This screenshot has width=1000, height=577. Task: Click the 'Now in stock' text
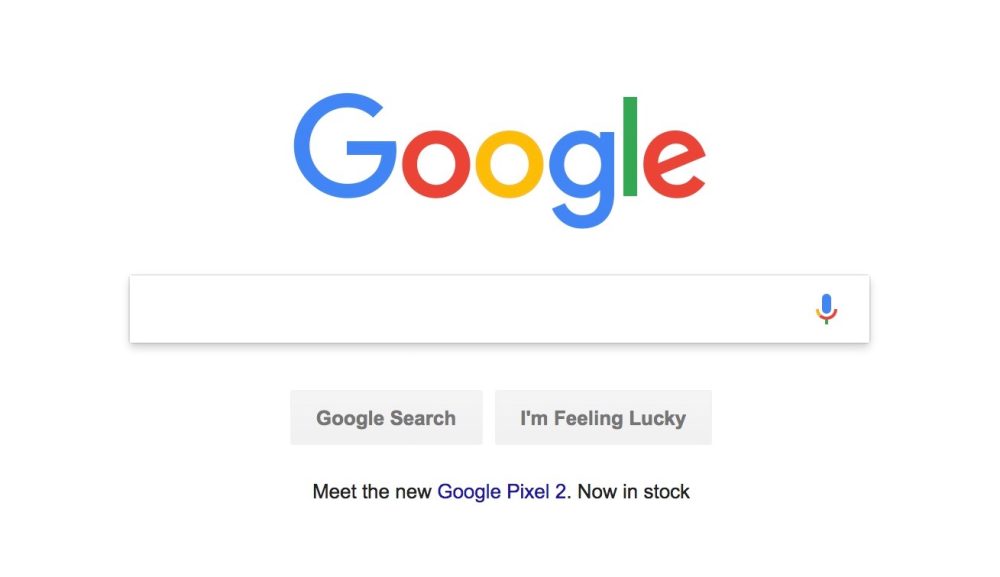click(633, 492)
